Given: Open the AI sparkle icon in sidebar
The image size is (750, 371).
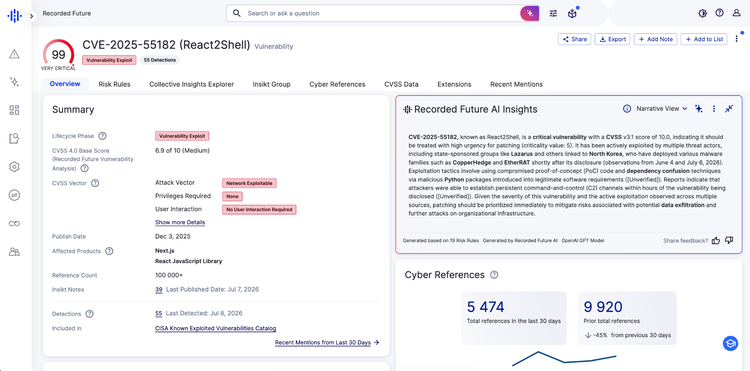Looking at the screenshot, I should point(14,82).
